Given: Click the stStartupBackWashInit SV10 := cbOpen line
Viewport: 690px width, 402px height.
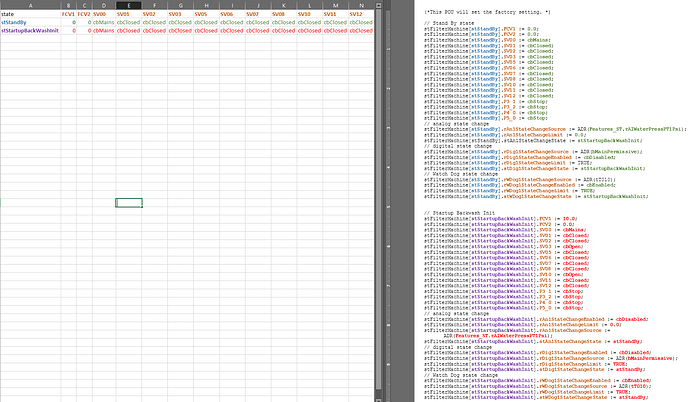Looking at the screenshot, I should pos(504,274).
